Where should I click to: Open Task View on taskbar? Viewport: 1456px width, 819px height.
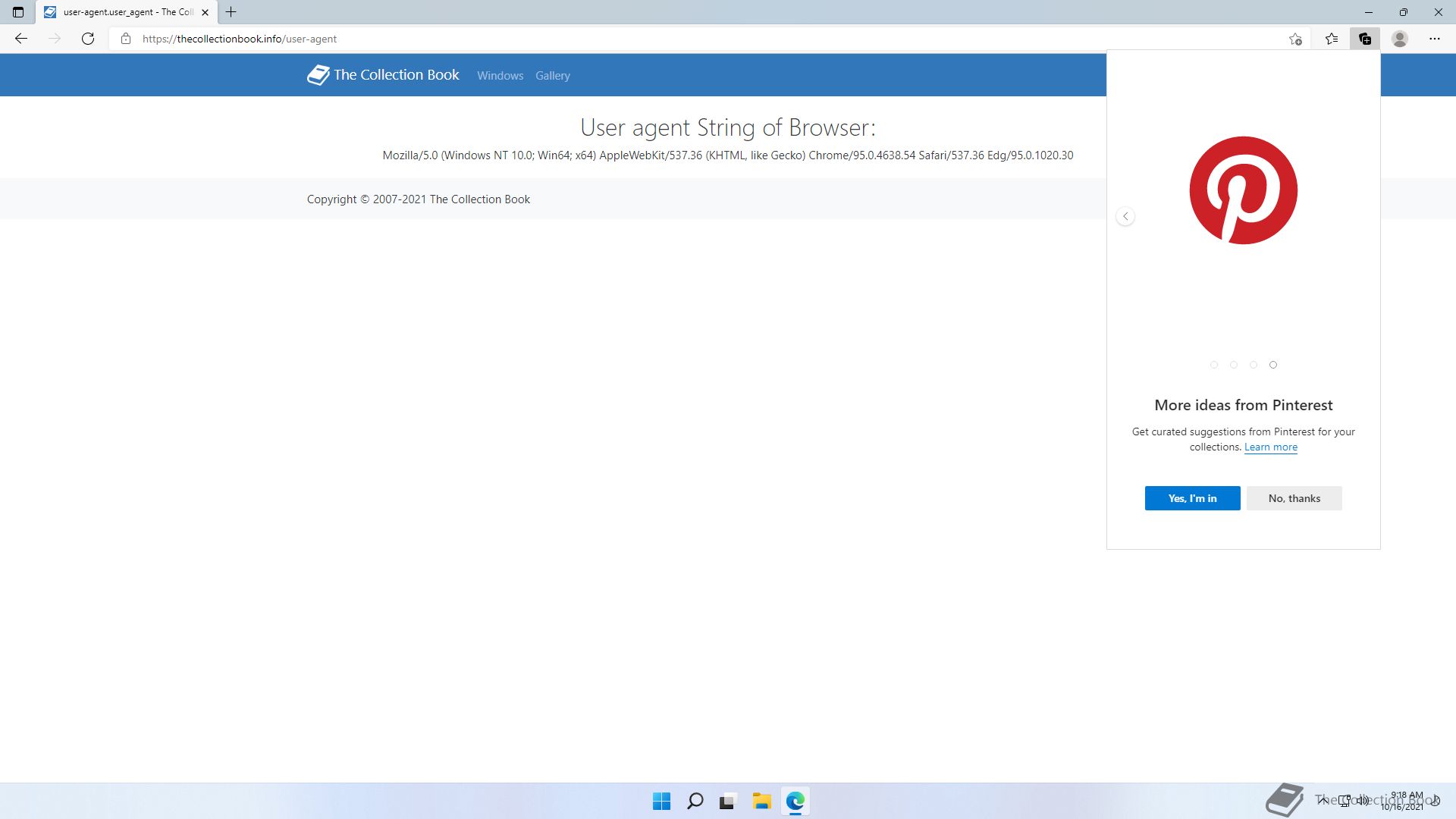tap(728, 801)
